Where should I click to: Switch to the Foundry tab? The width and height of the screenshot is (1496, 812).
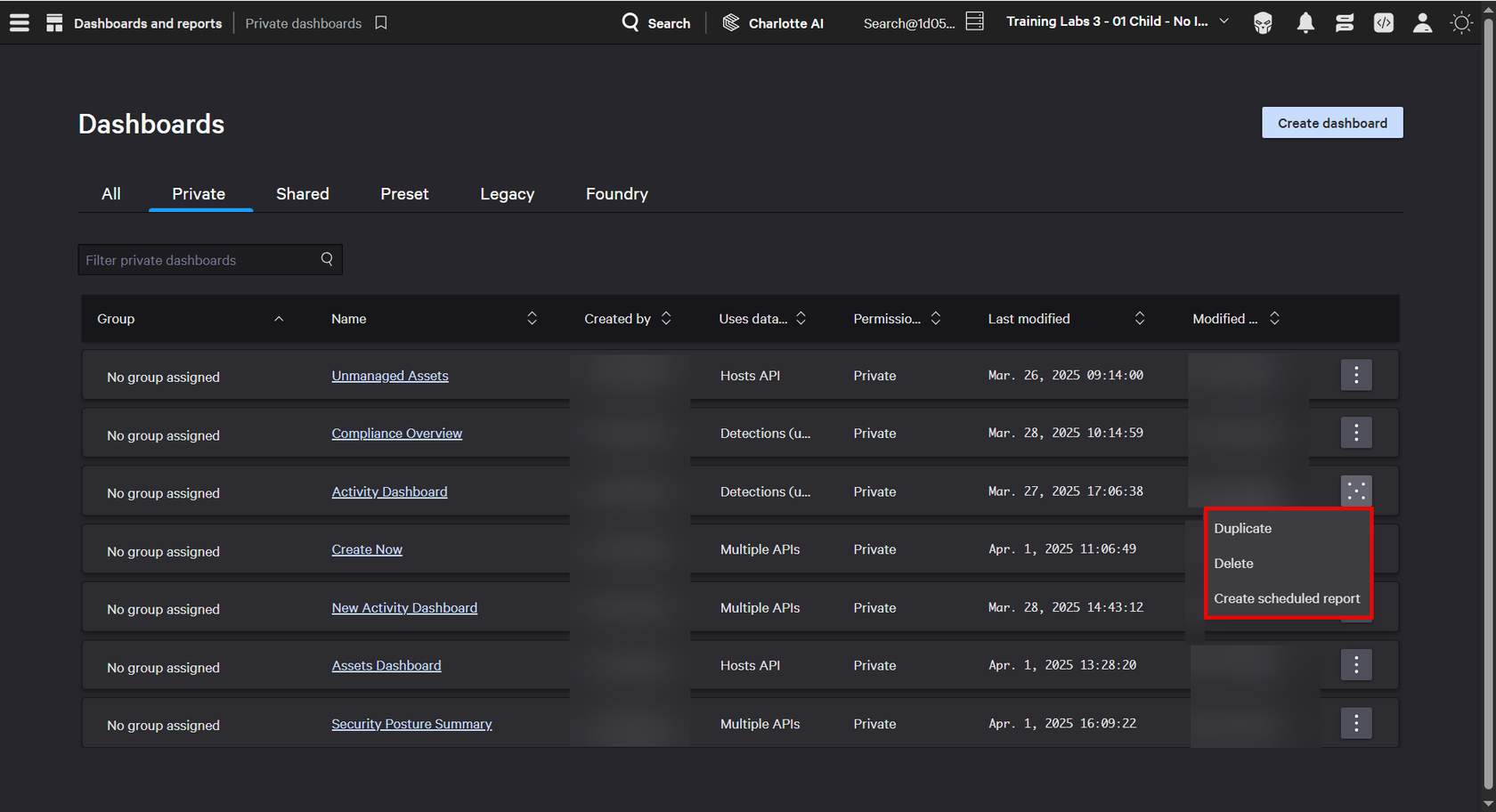[x=616, y=194]
